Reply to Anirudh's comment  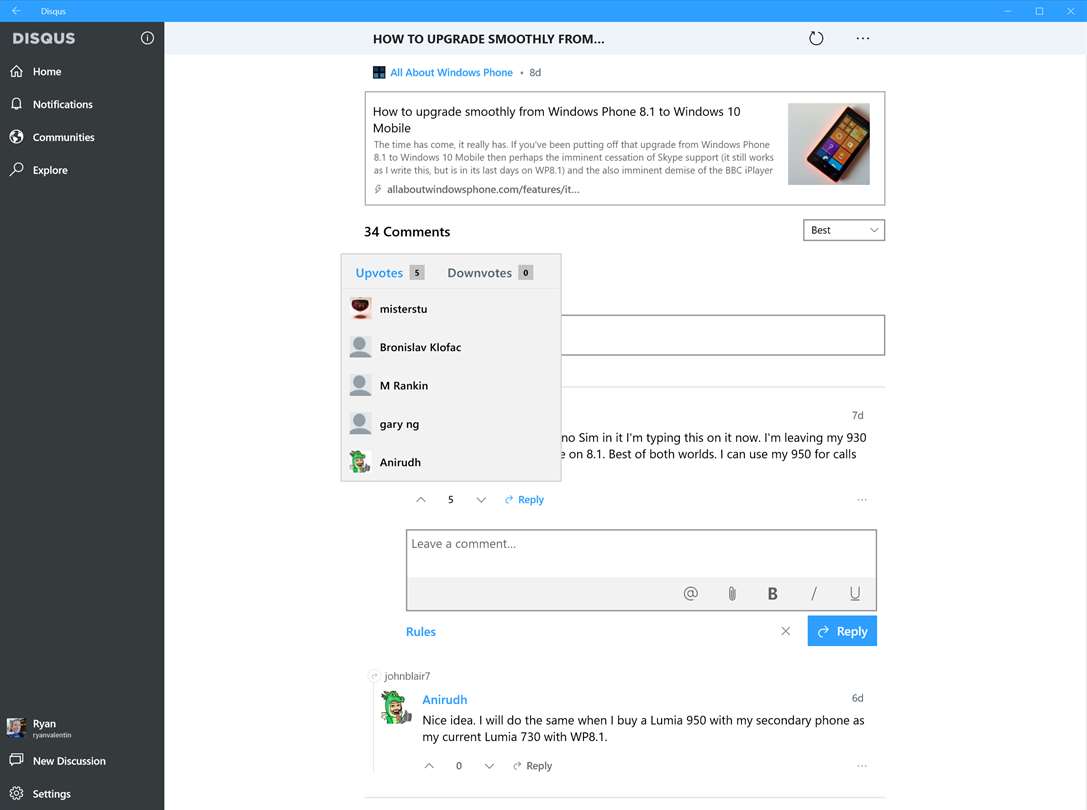click(532, 766)
